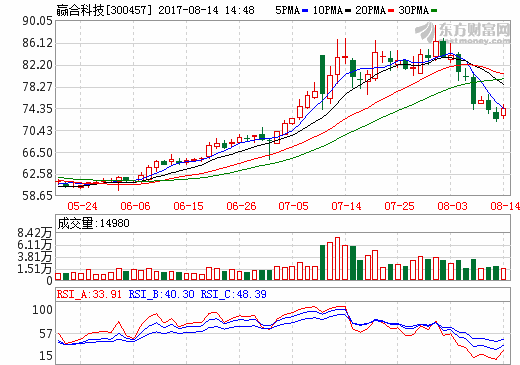Image resolution: width=520 pixels, height=365 pixels.
Task: Click the 05-24 date label
Action: click(82, 206)
